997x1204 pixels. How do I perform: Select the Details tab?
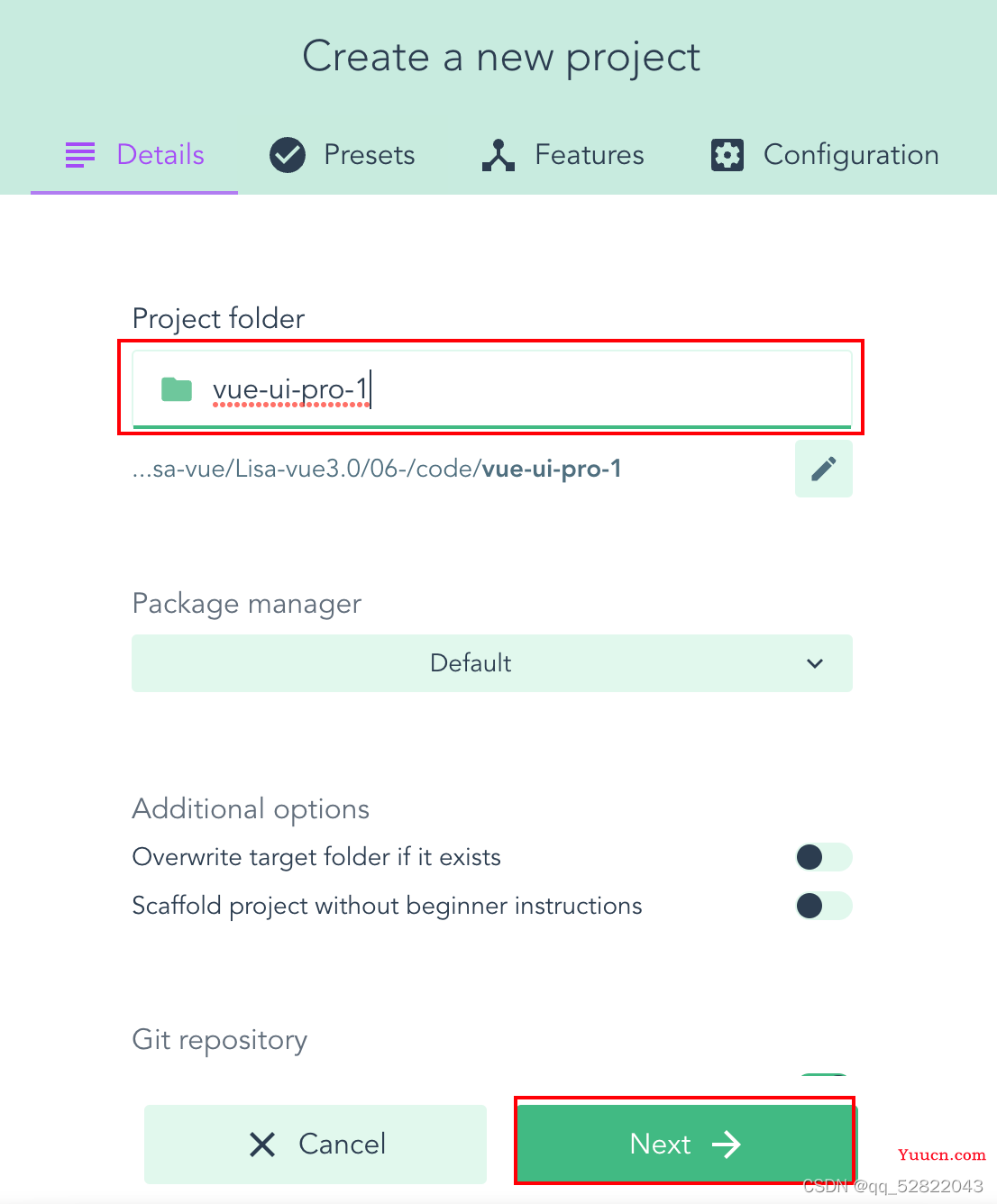[x=134, y=155]
